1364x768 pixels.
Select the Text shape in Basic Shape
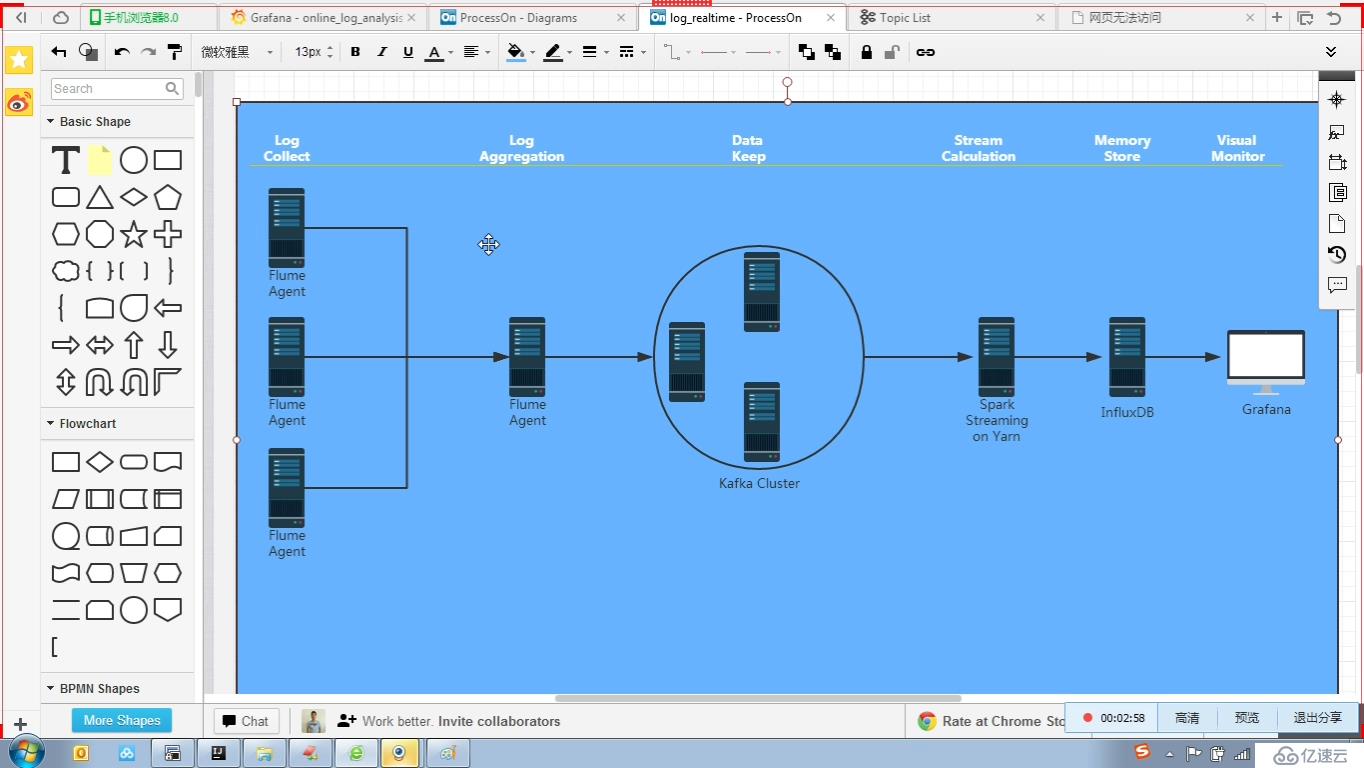pos(66,160)
